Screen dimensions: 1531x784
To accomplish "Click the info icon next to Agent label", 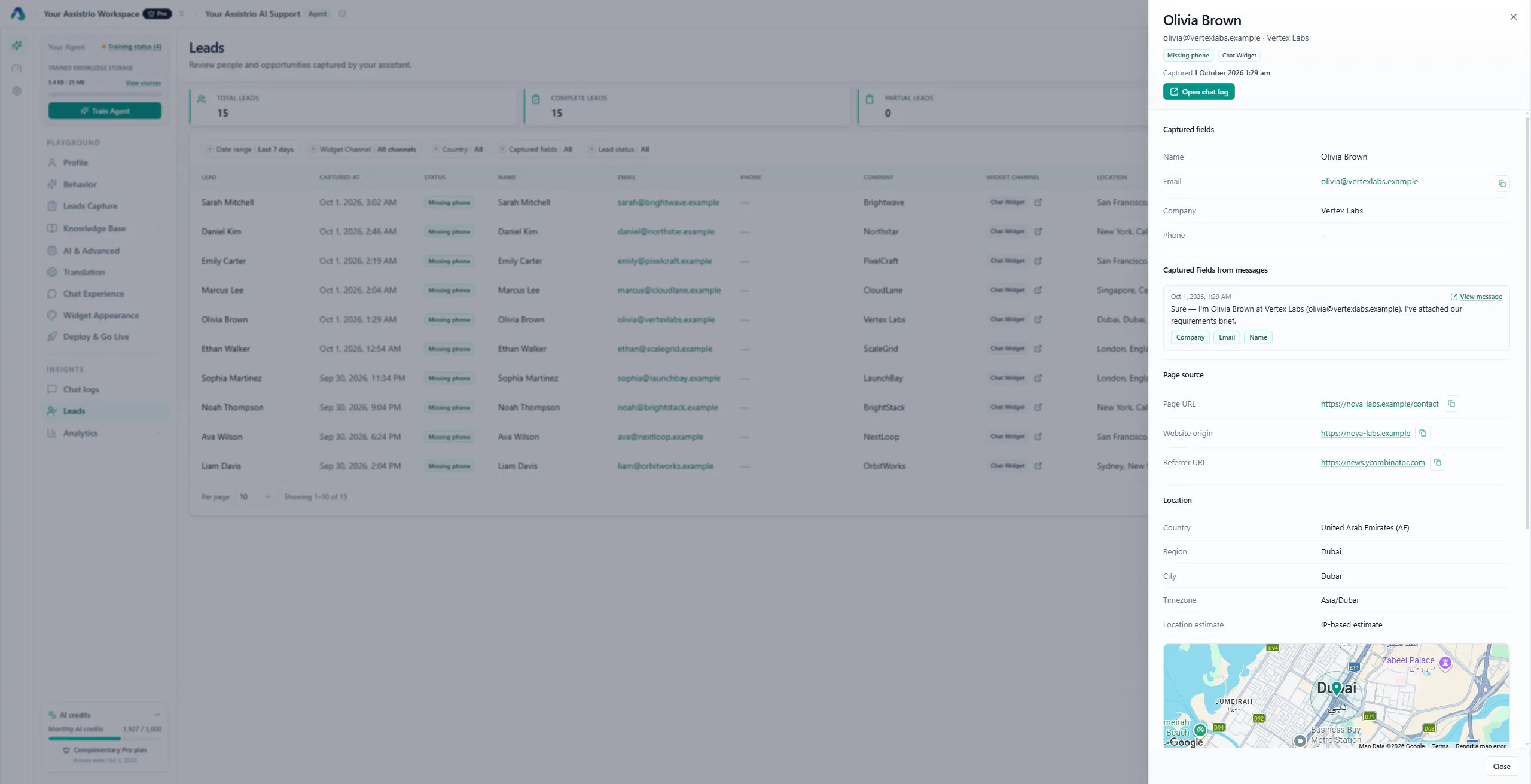I will 342,14.
